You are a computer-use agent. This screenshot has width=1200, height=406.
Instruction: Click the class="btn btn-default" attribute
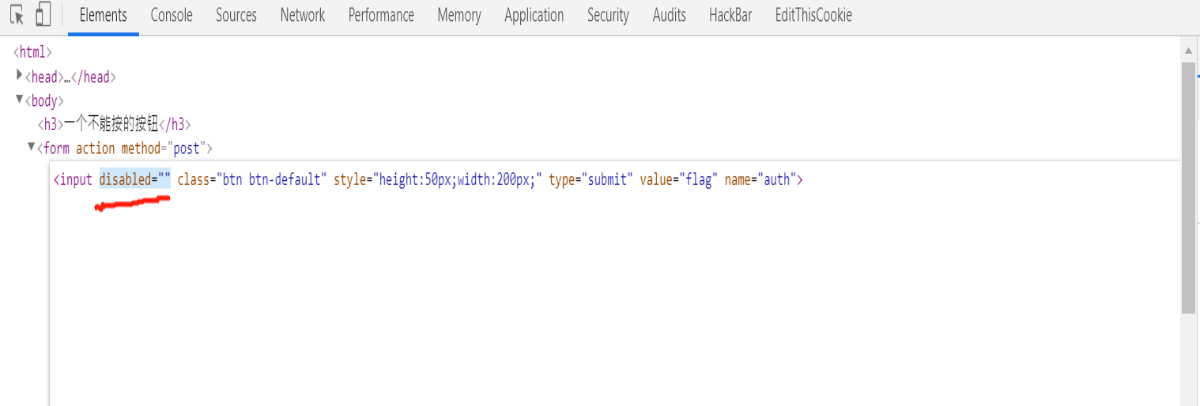click(x=252, y=180)
